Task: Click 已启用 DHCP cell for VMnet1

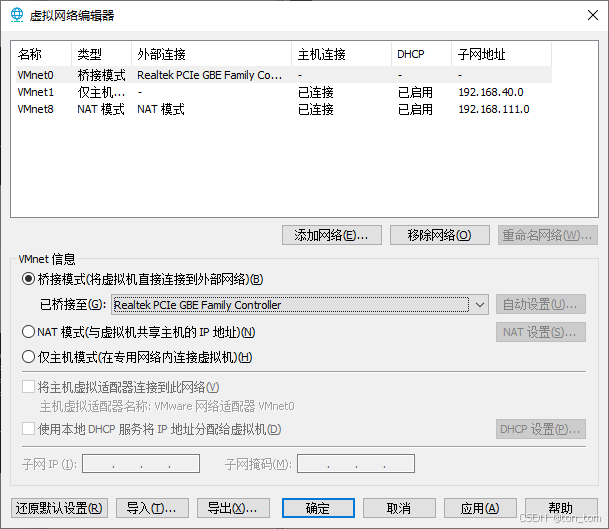Action: (415, 92)
